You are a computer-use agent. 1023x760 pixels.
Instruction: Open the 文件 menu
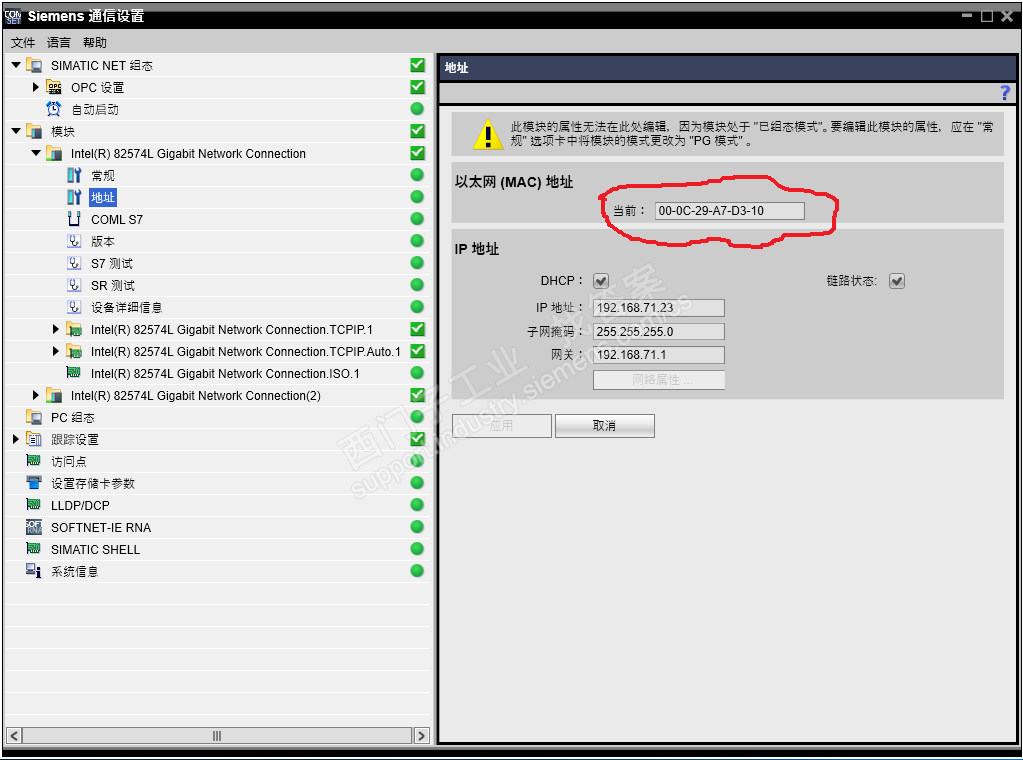(23, 42)
